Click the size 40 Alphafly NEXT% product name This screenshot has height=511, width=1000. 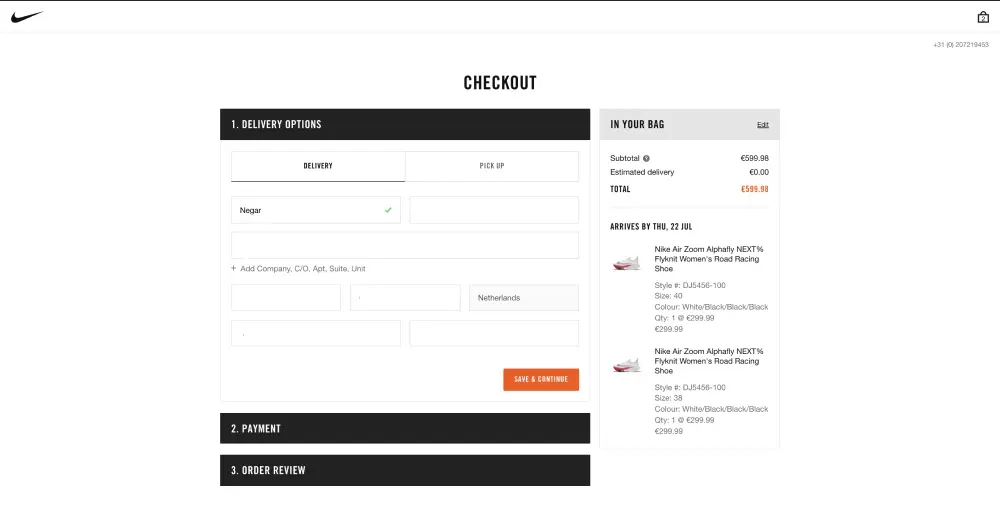click(x=709, y=259)
